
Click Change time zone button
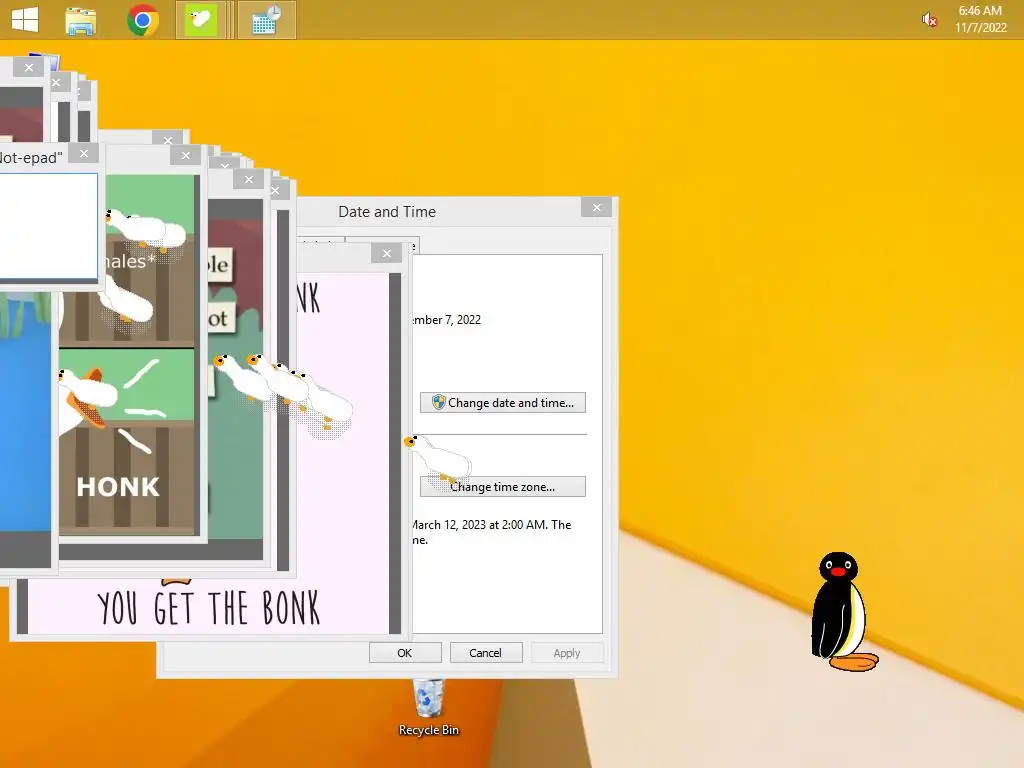[x=502, y=487]
